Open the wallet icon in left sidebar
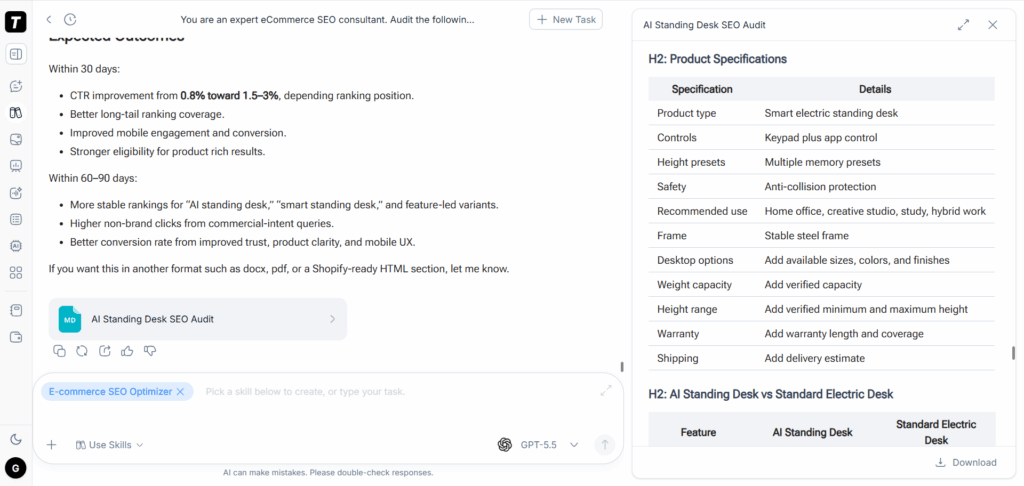 click(16, 337)
